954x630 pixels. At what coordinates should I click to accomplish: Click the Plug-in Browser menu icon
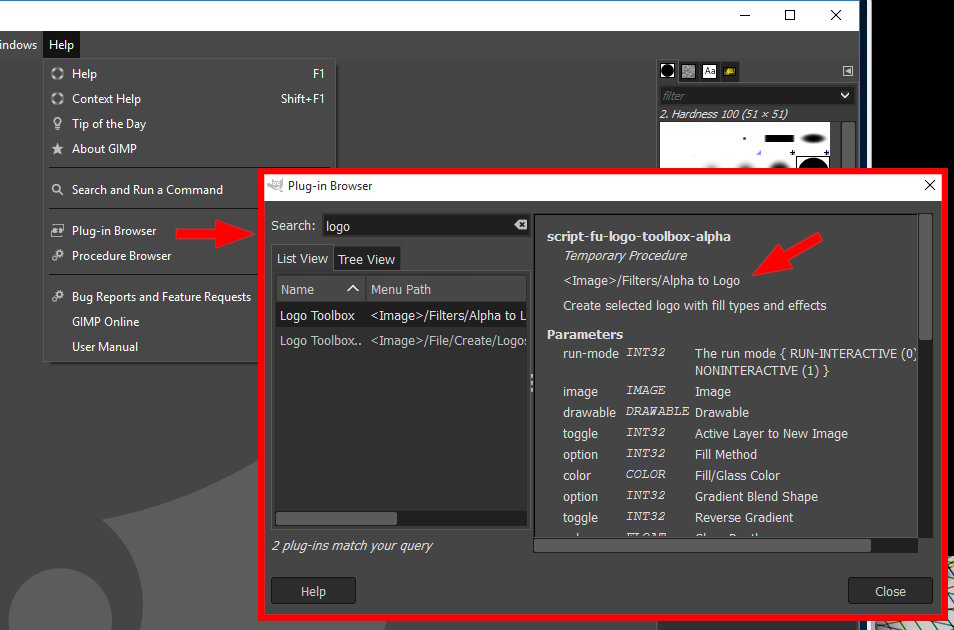(x=57, y=231)
